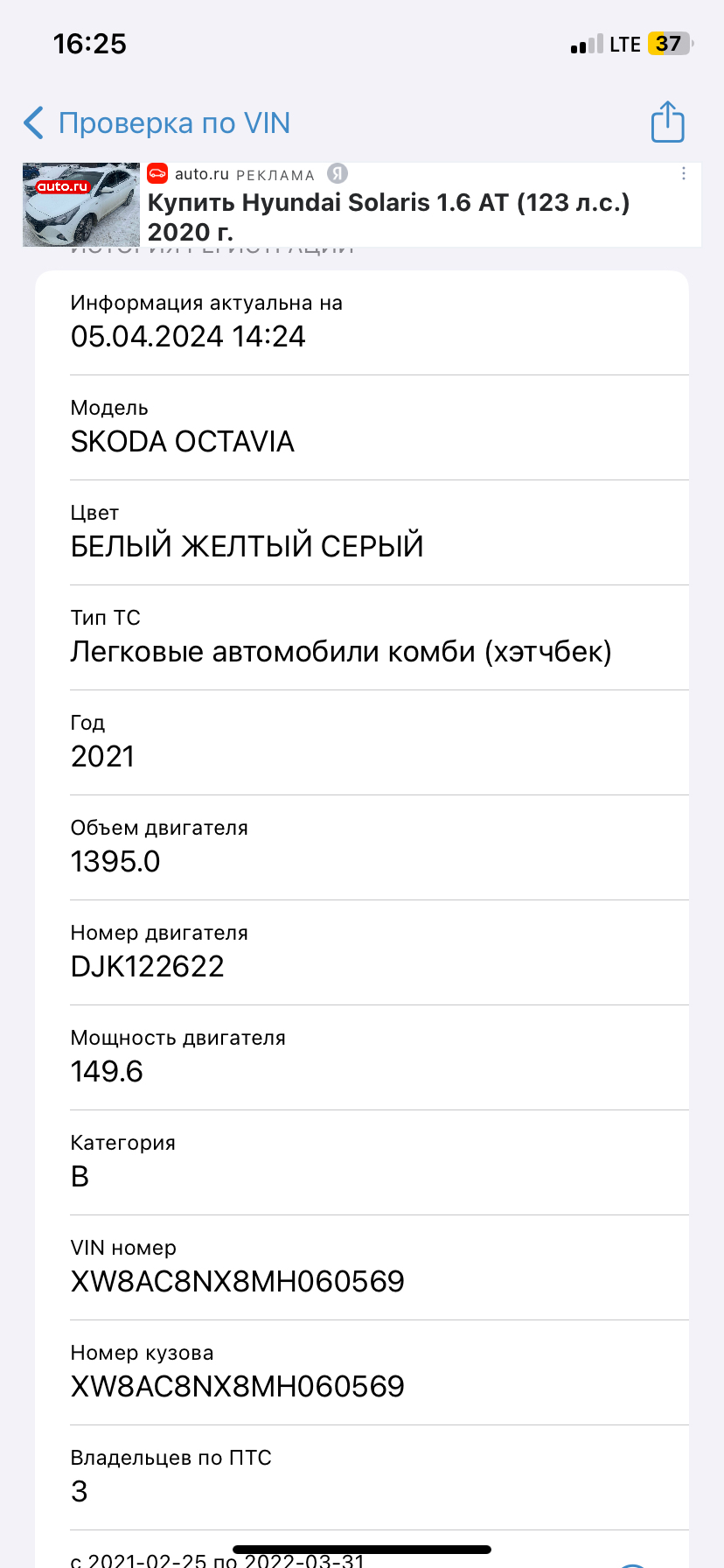The image size is (724, 1568).
Task: Open the share sheet icon
Action: (667, 122)
